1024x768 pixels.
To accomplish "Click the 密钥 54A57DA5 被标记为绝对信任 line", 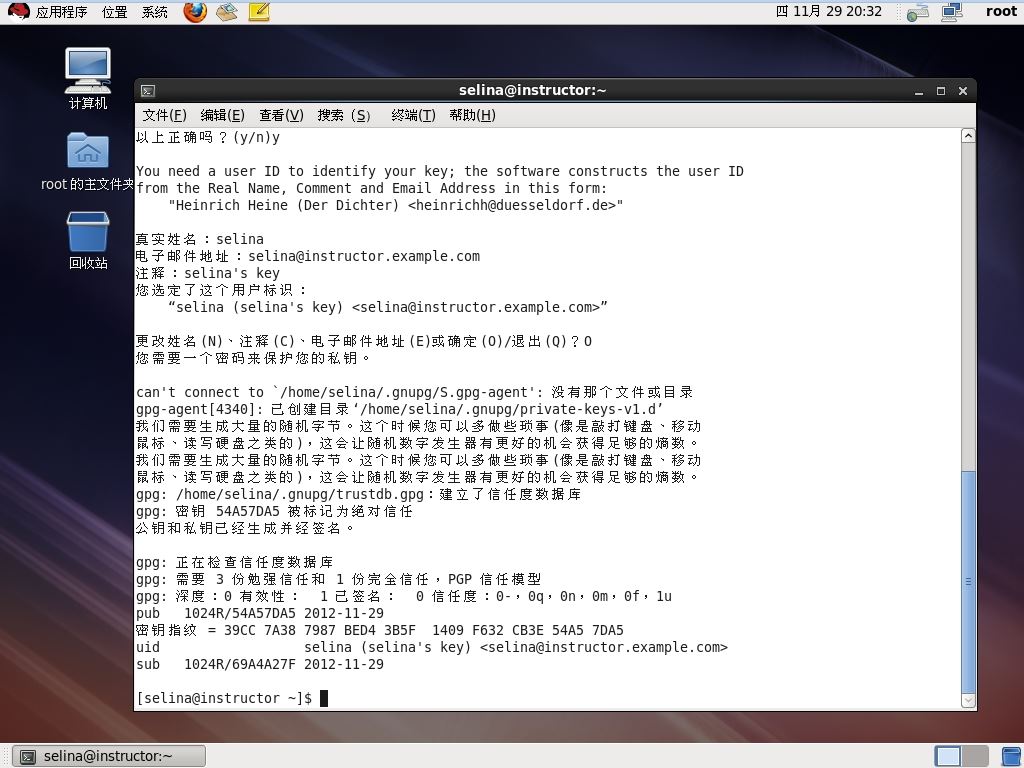I will tap(274, 511).
